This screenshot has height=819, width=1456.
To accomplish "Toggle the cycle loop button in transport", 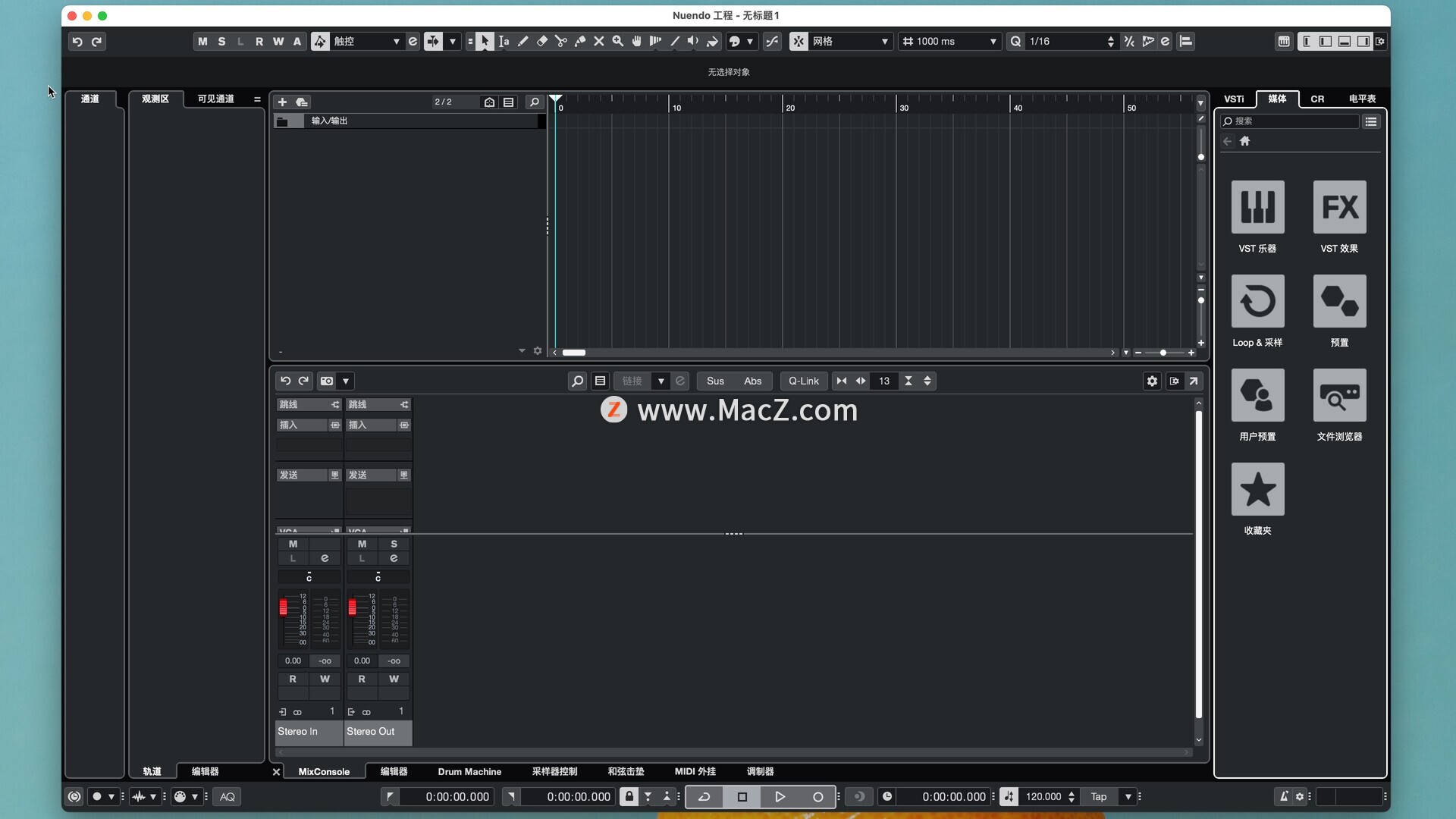I will 704,797.
